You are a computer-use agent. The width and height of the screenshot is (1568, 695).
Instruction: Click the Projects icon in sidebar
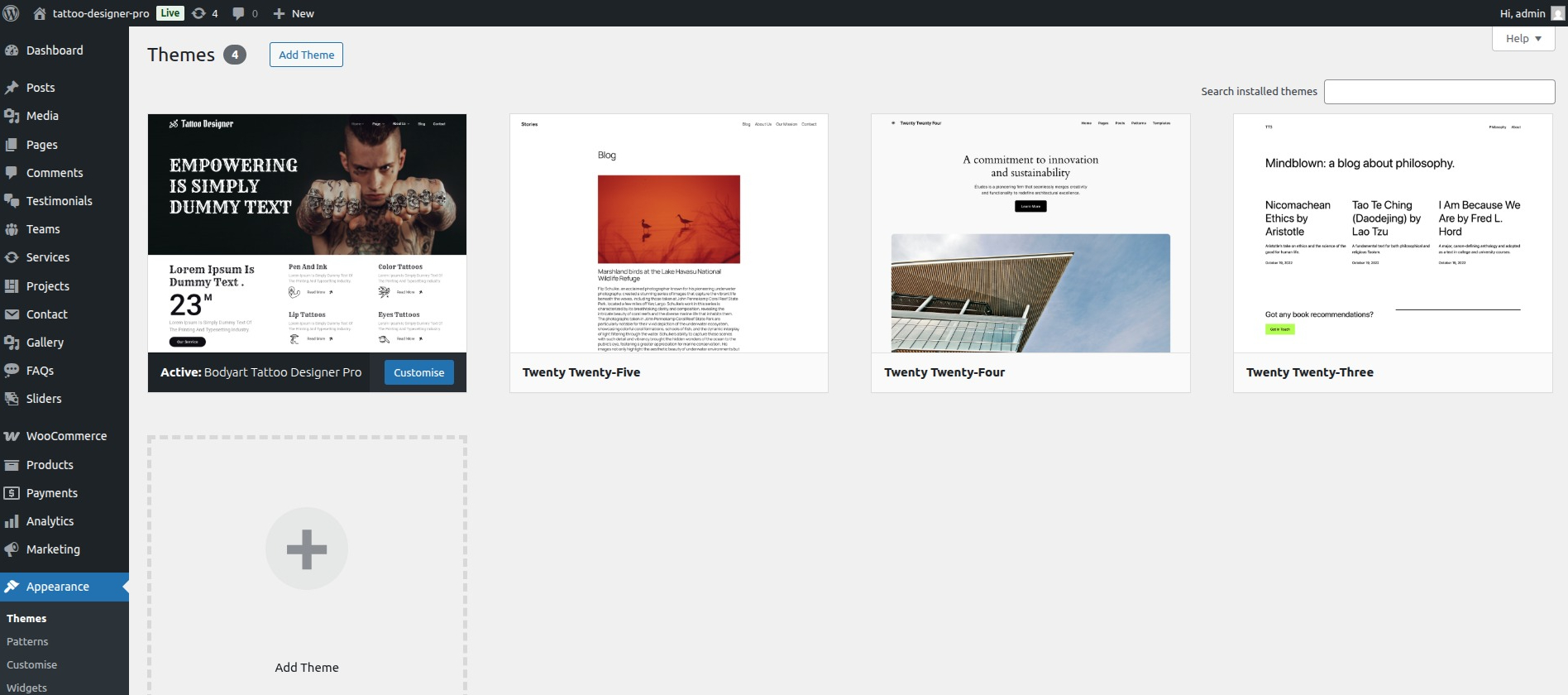coord(12,286)
